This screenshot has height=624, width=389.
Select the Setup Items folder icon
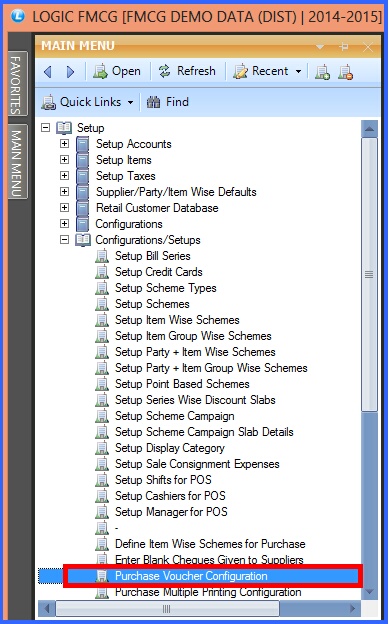83,160
